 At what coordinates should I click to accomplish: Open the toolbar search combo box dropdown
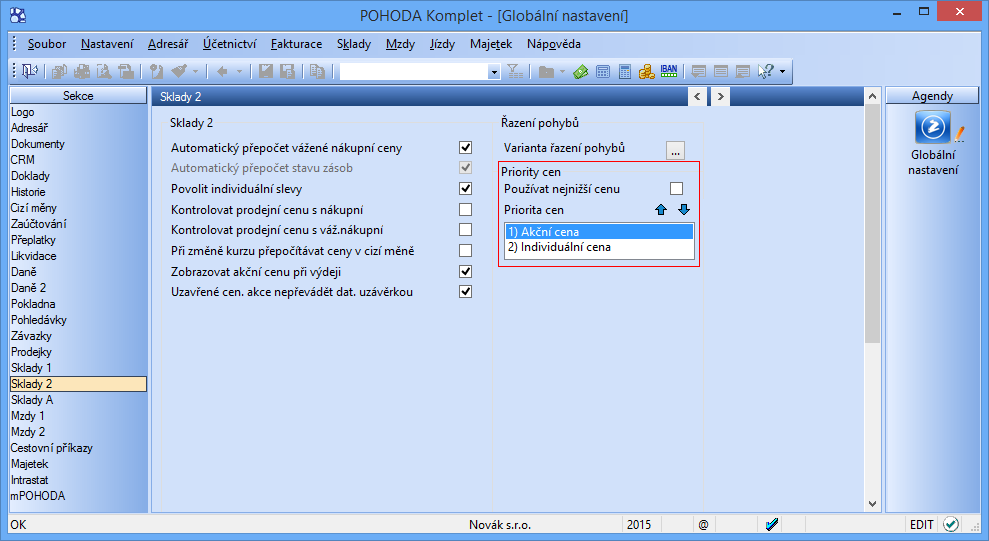click(494, 72)
